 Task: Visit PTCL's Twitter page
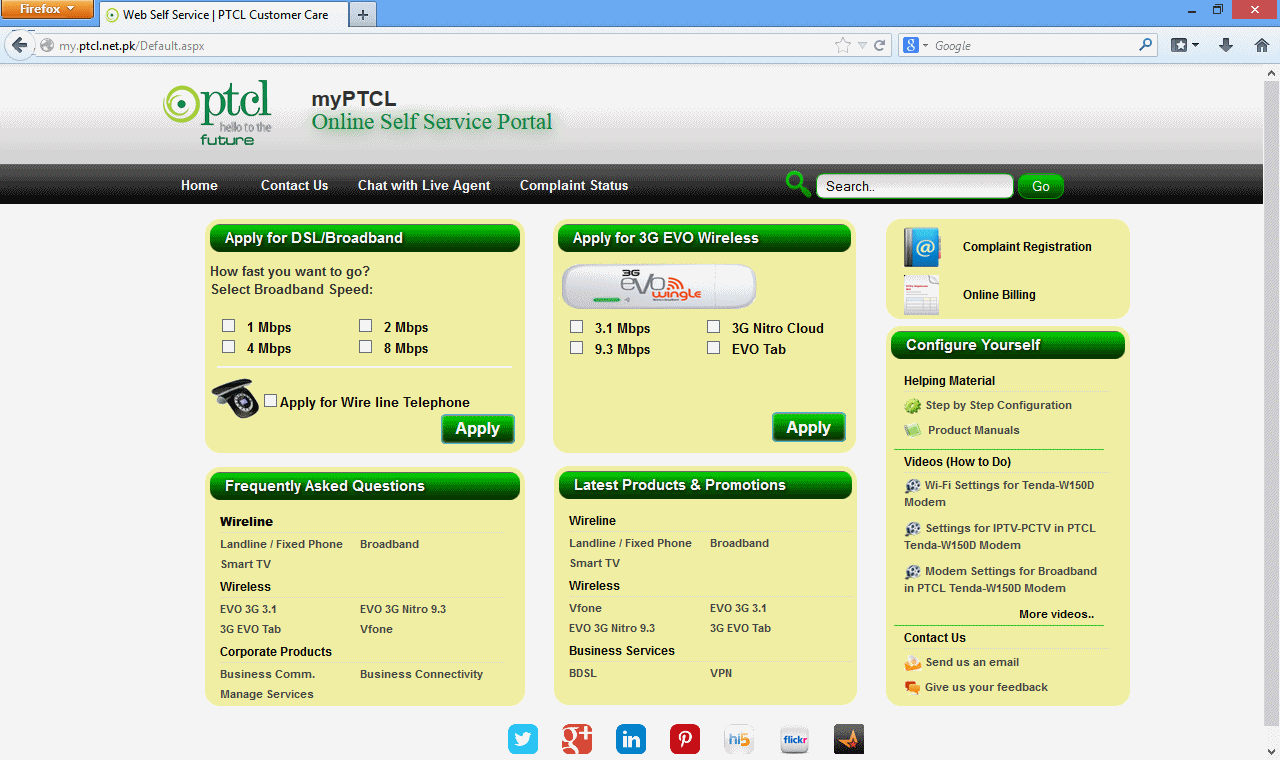(x=523, y=738)
